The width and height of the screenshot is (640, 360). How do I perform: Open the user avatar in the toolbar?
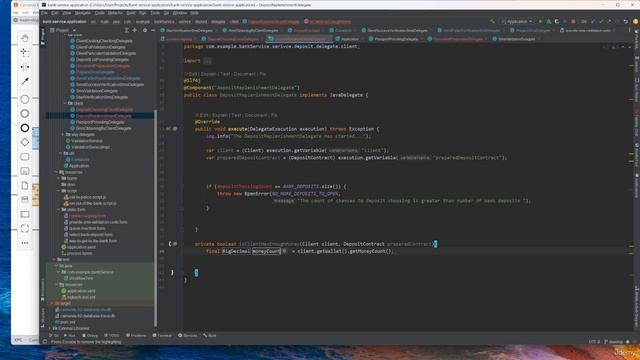636,21
